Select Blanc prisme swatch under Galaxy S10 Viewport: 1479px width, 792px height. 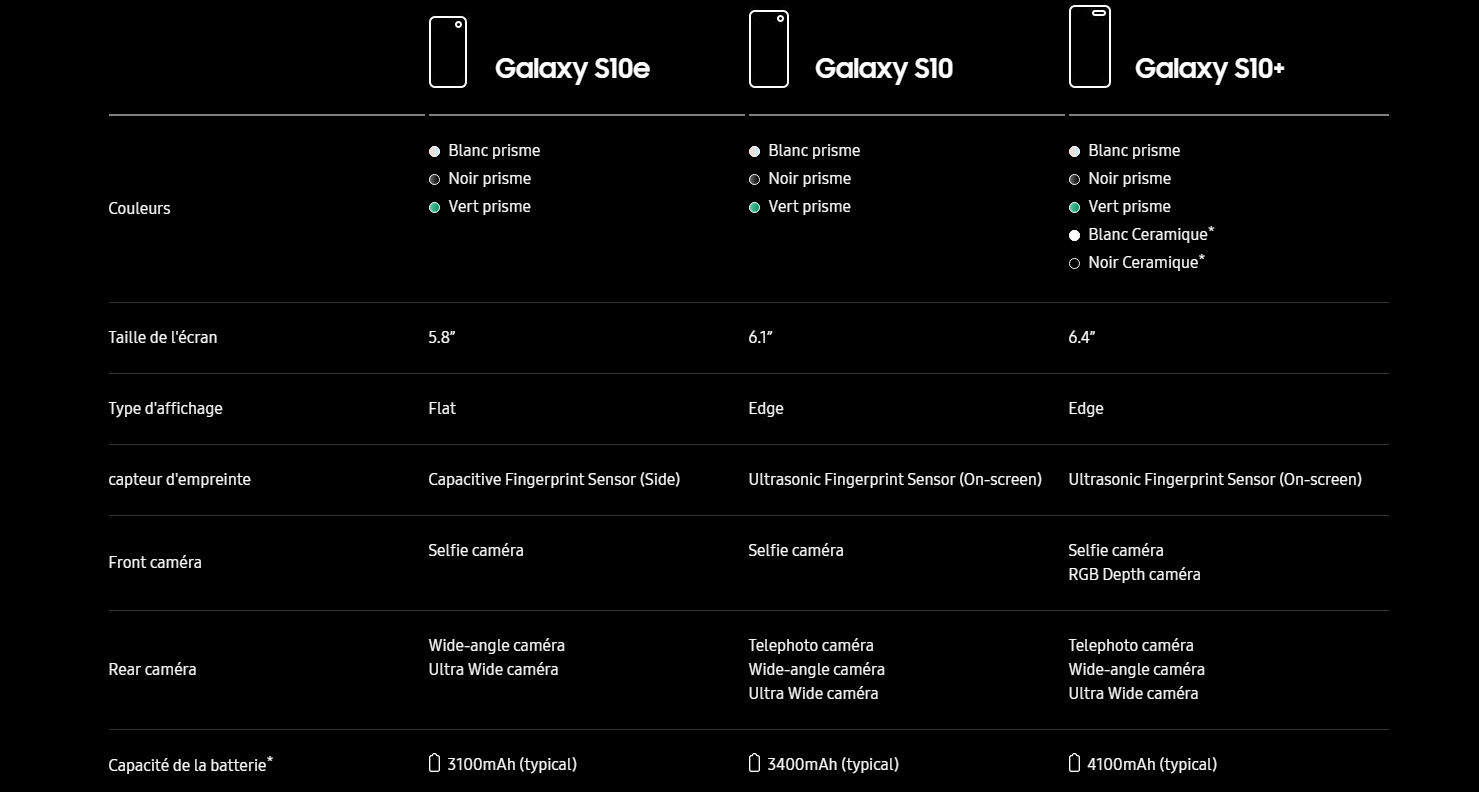coord(754,151)
